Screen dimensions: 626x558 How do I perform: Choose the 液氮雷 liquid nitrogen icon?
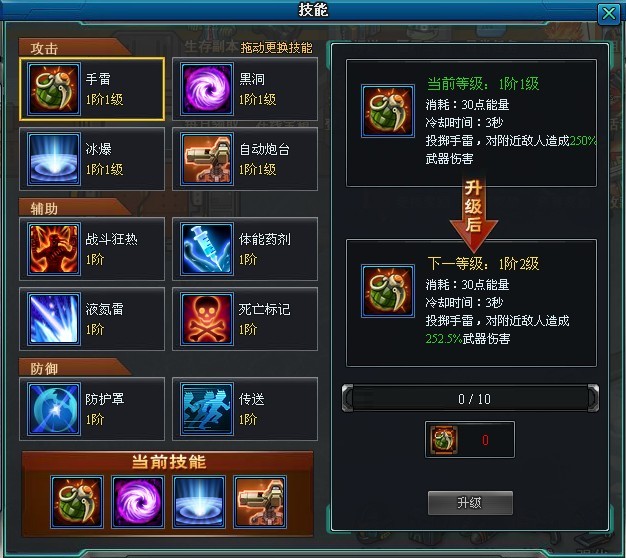[54, 319]
